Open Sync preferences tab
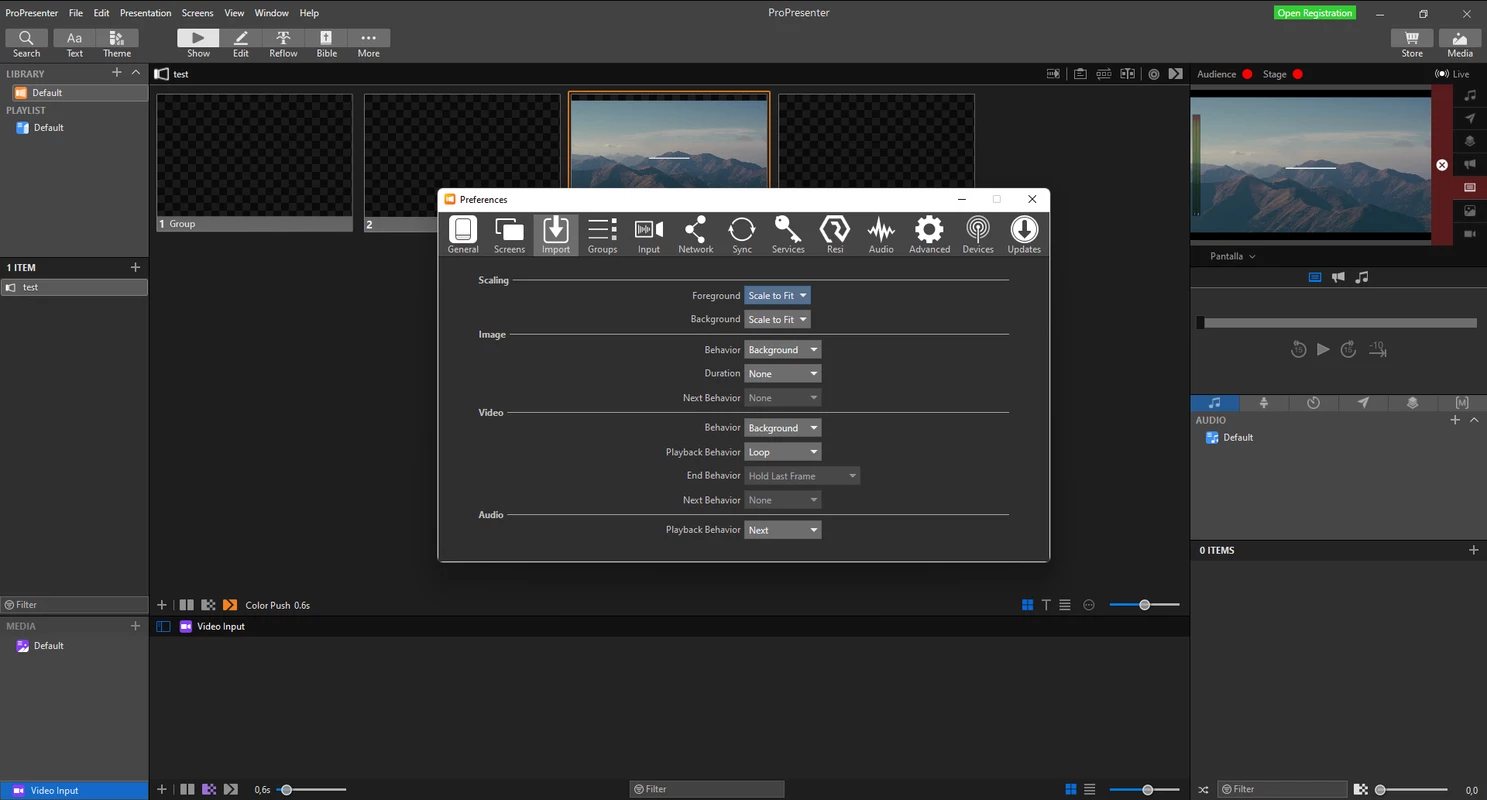 742,235
